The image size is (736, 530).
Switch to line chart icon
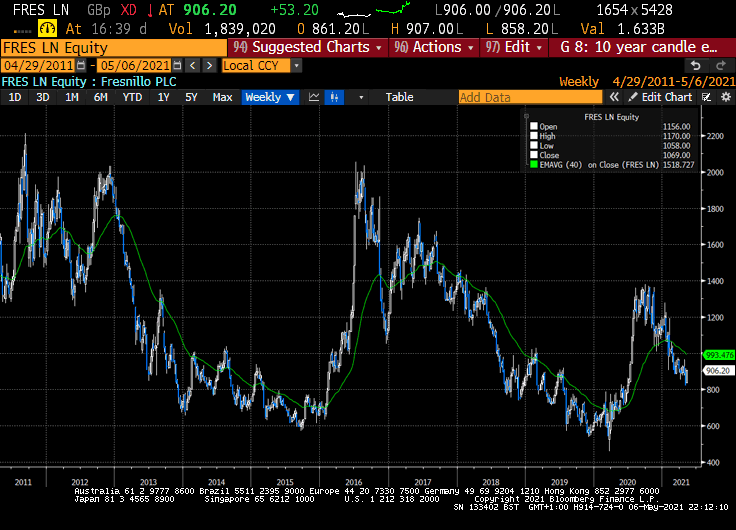pos(314,97)
